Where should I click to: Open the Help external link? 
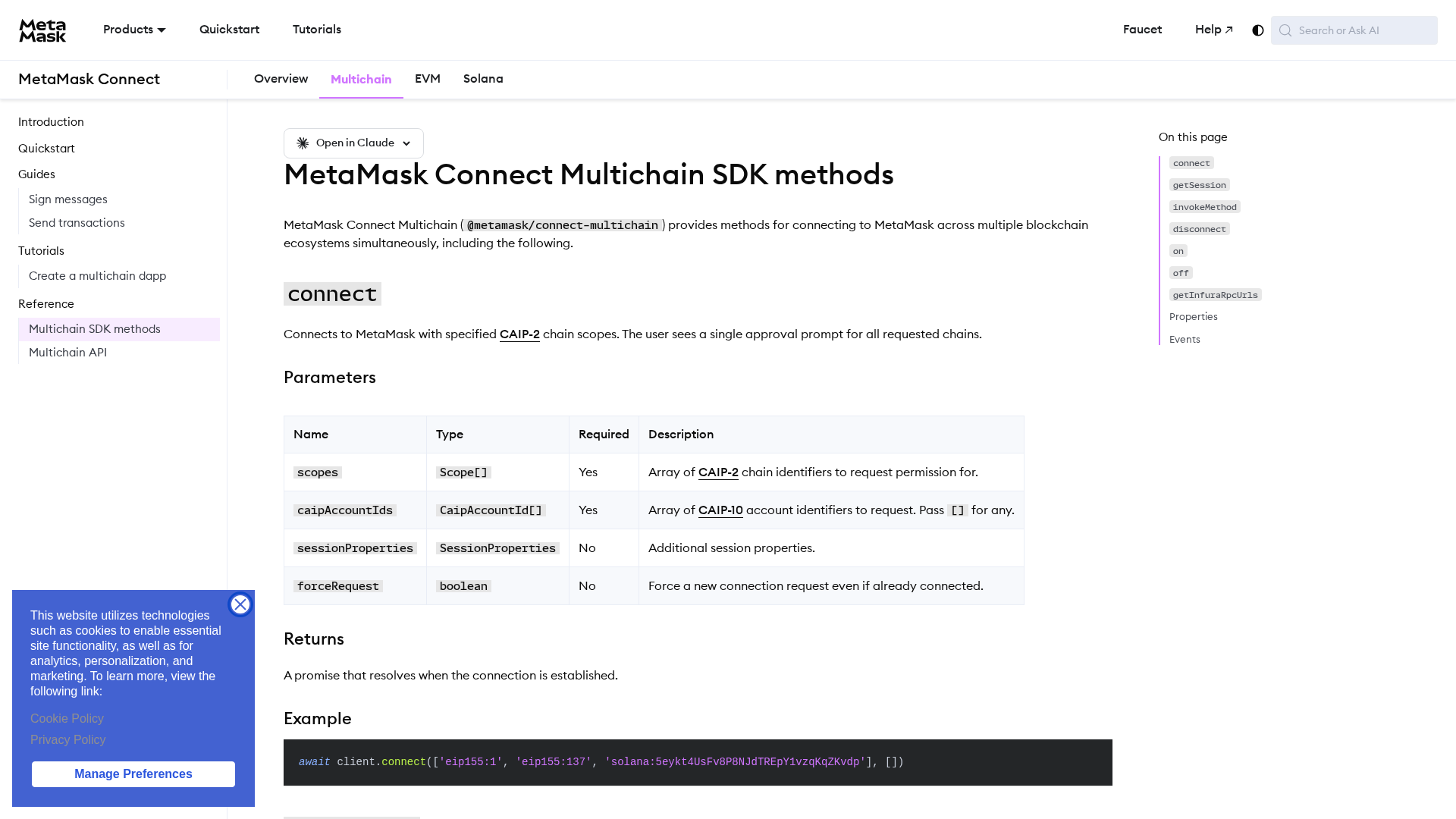pyautogui.click(x=1214, y=30)
